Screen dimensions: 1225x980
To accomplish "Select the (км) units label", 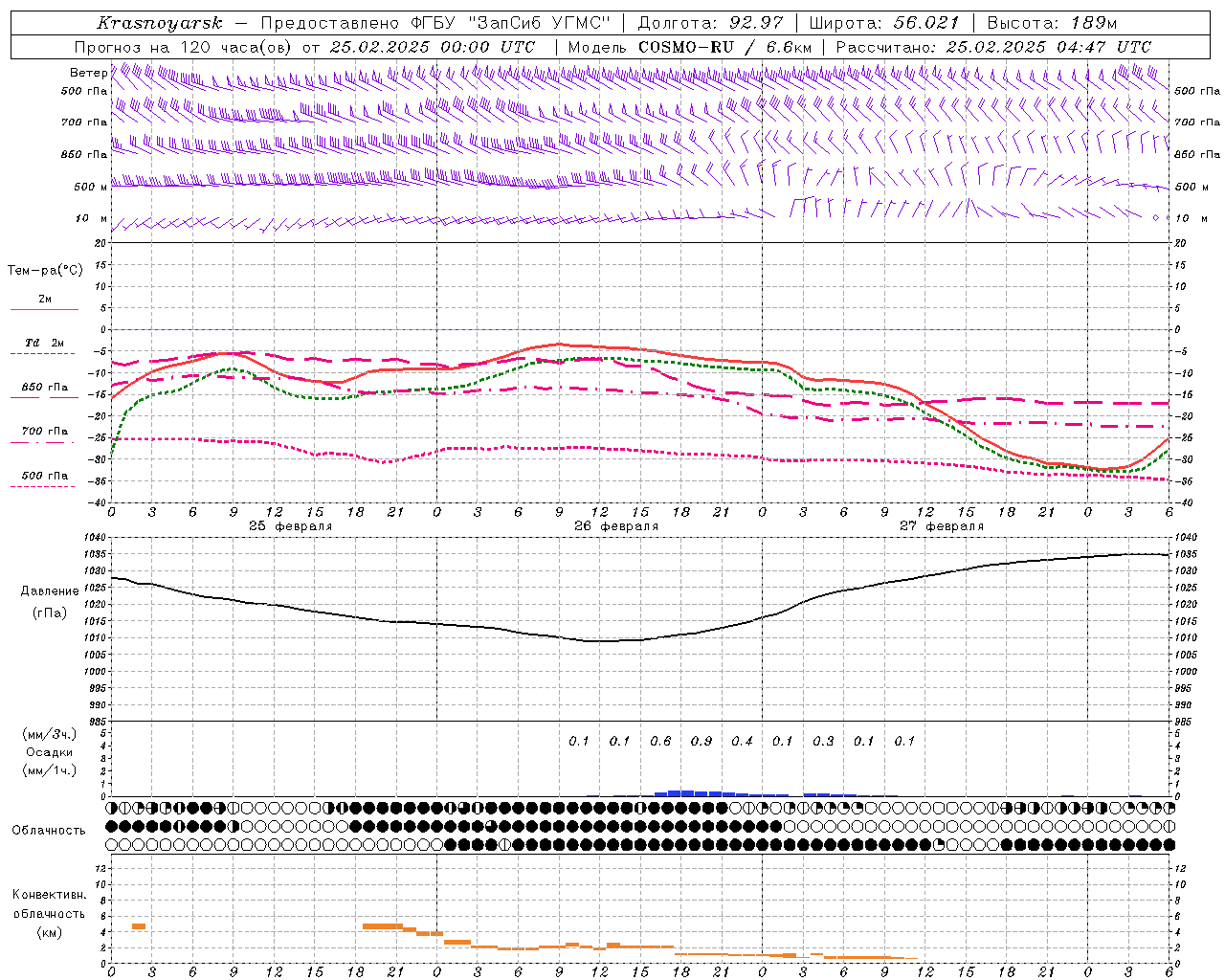I will (49, 932).
